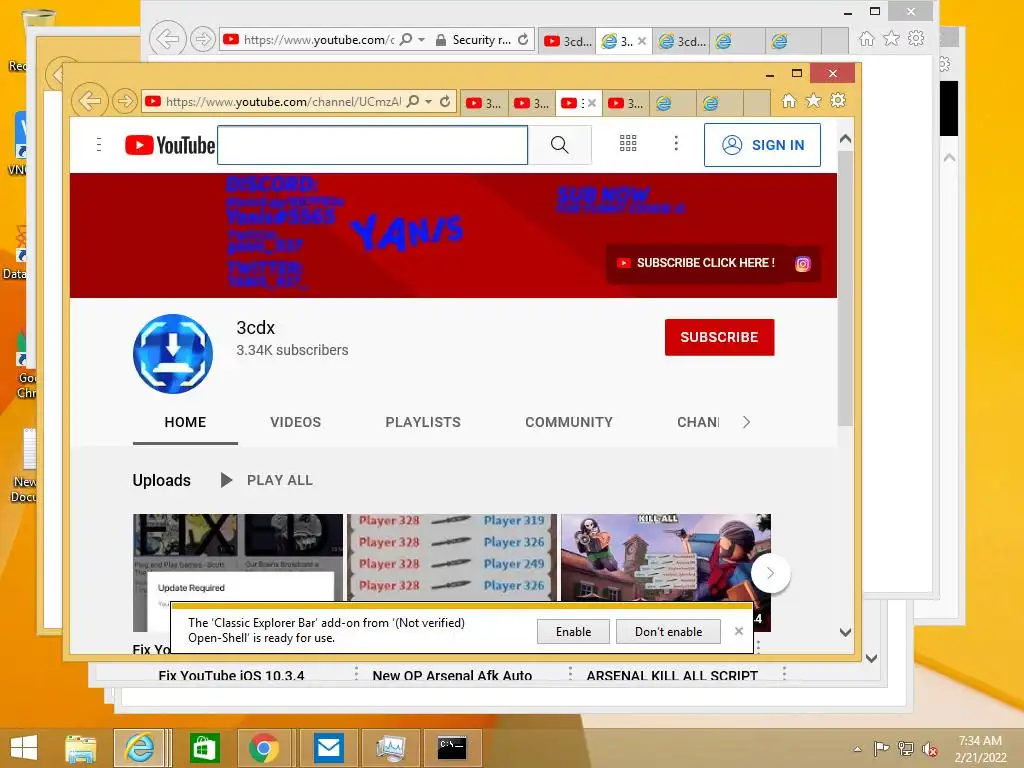Open the YouTube guide hamburger menu

[x=99, y=145]
